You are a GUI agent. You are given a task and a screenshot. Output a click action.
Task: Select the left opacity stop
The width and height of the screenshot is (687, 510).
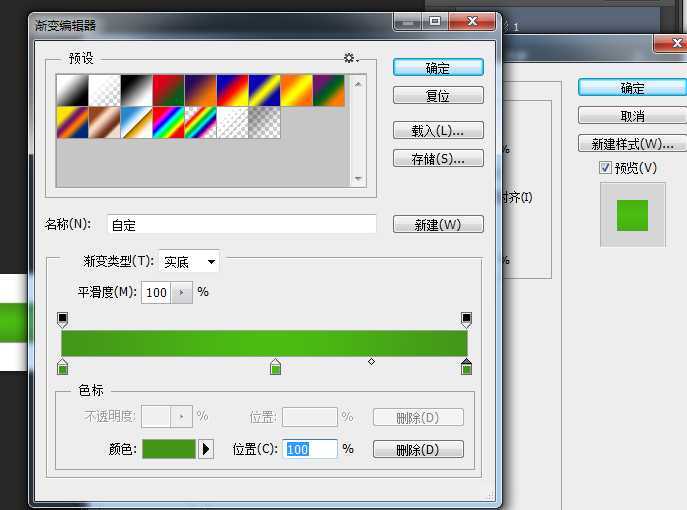click(63, 319)
